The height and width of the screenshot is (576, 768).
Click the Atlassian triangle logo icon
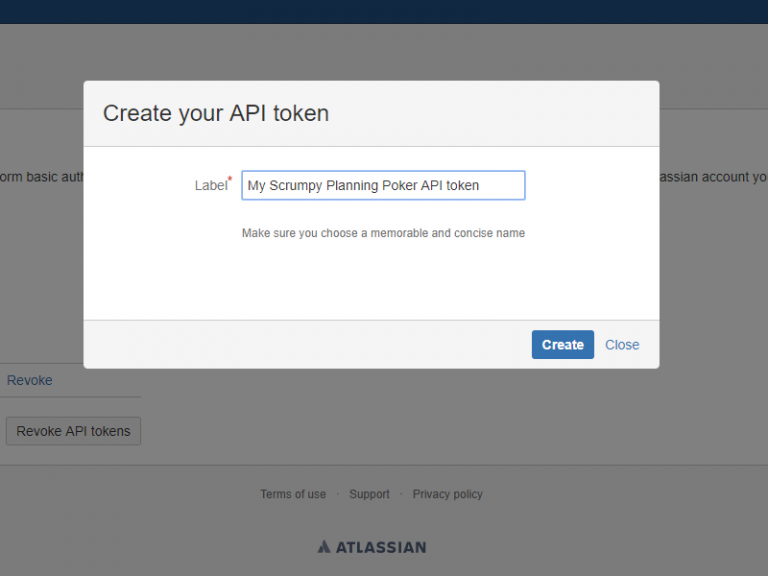324,547
